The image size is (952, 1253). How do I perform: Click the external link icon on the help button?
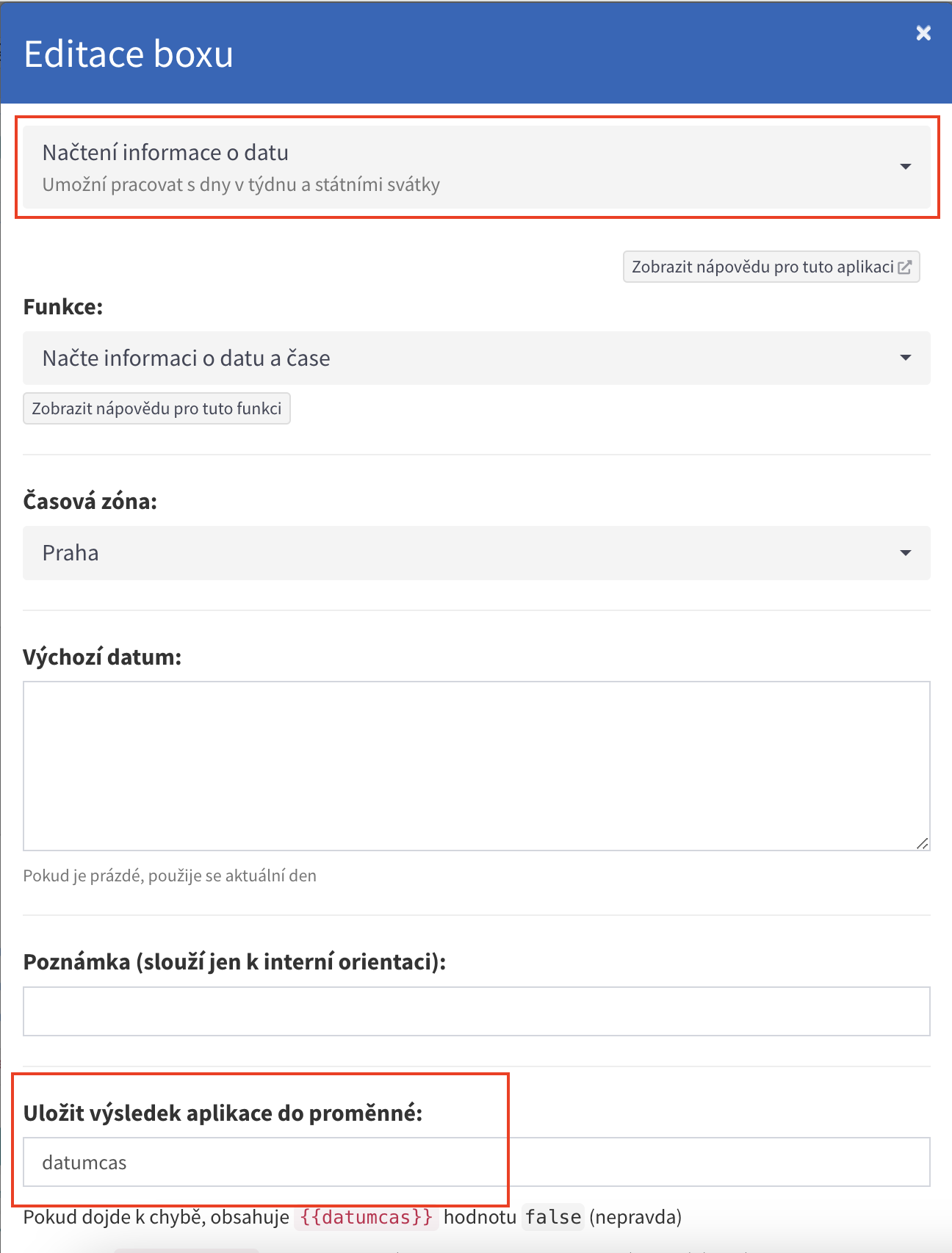click(x=905, y=267)
